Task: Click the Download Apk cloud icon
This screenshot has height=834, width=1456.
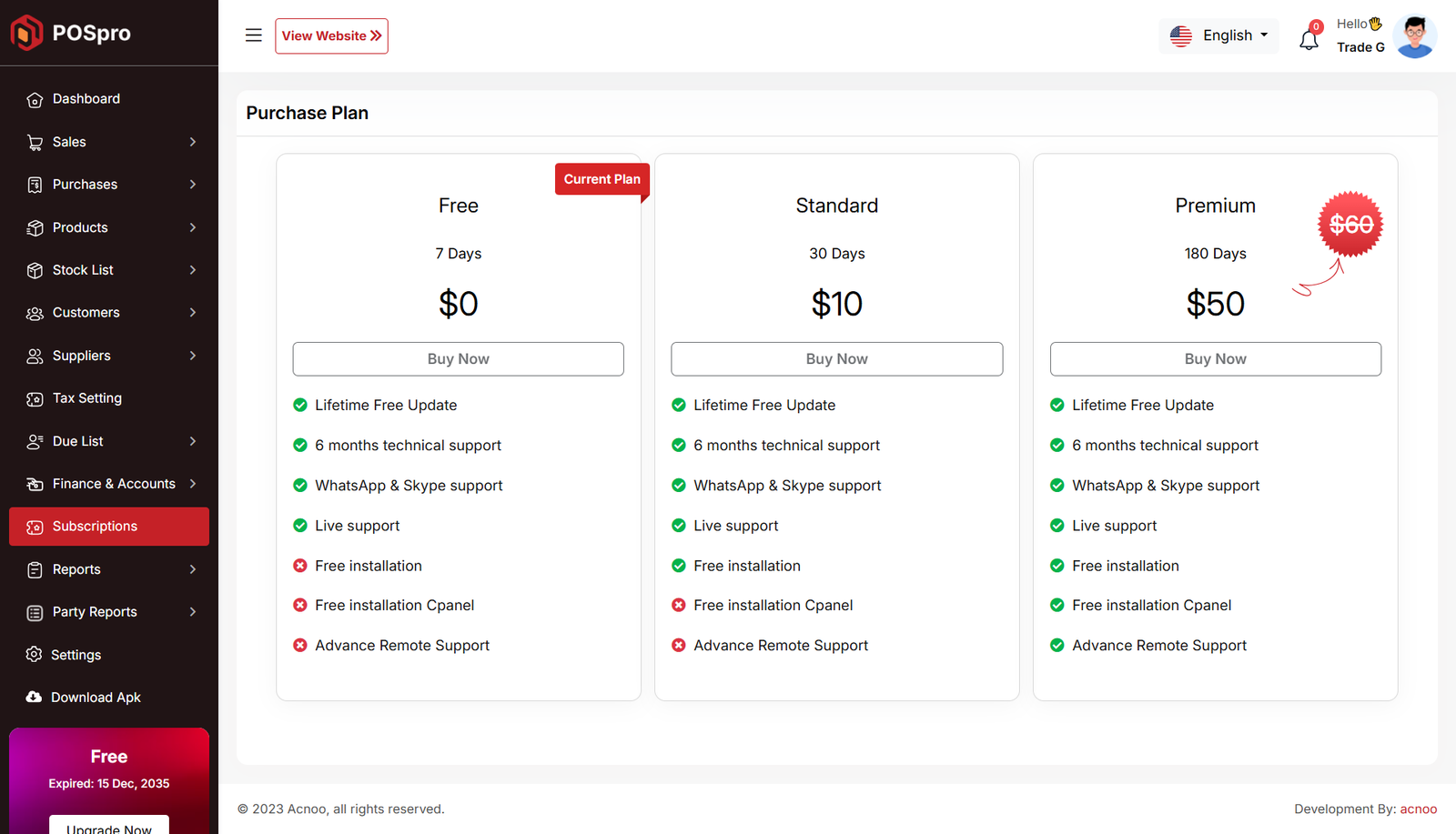Action: point(35,698)
